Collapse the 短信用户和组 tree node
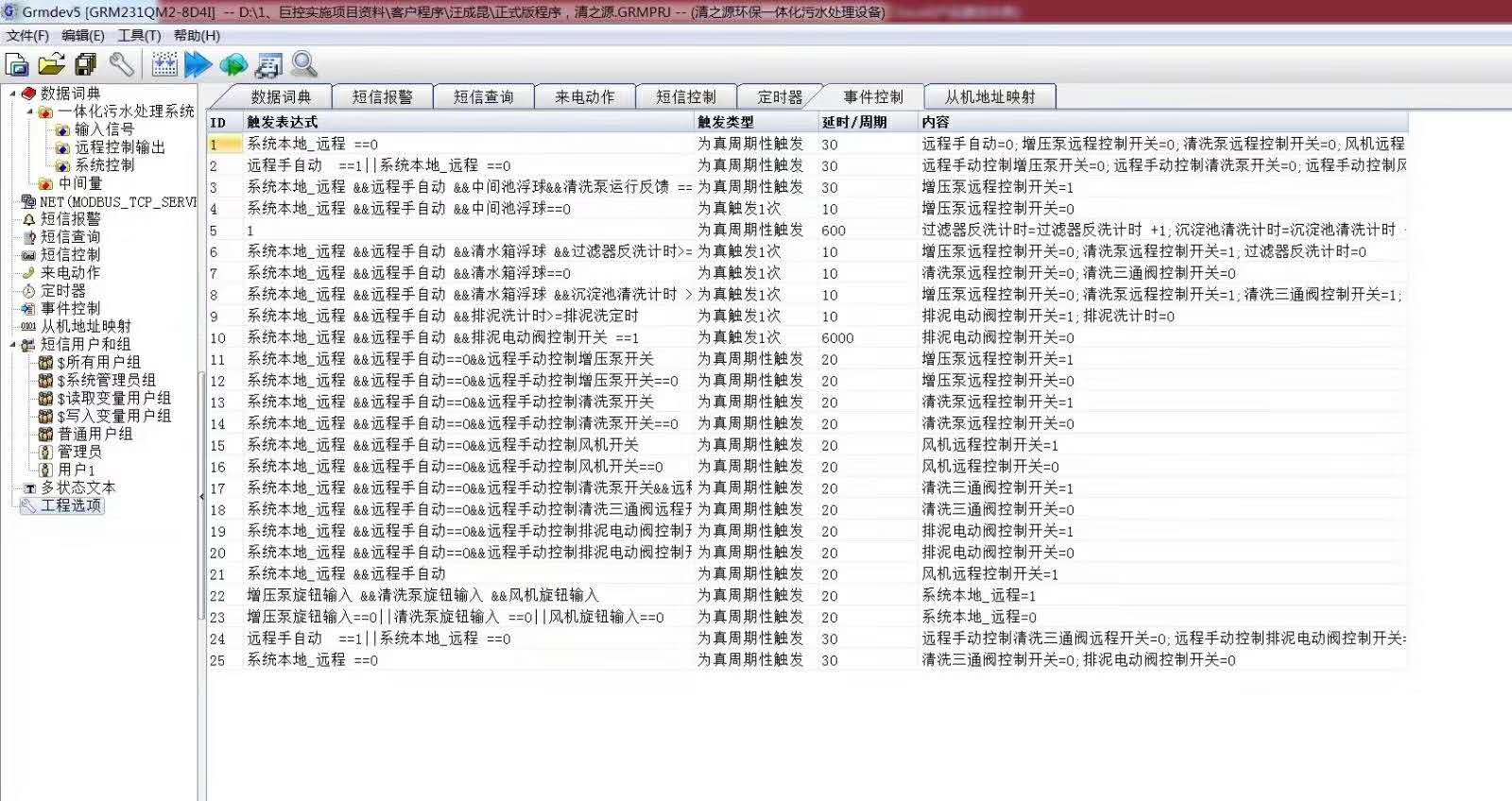Viewport: 1512px width, 801px height. 12,345
